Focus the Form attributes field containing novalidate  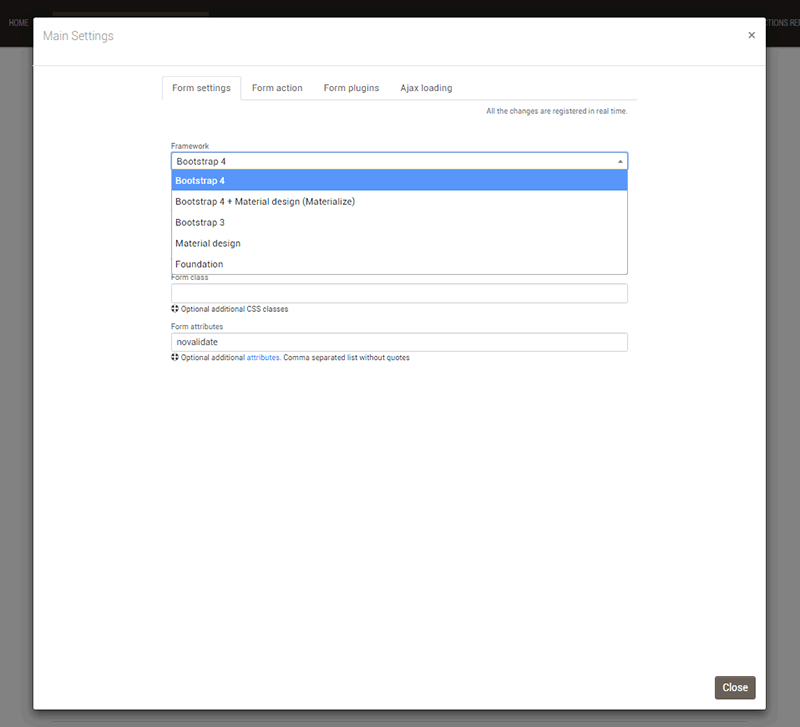[x=399, y=342]
